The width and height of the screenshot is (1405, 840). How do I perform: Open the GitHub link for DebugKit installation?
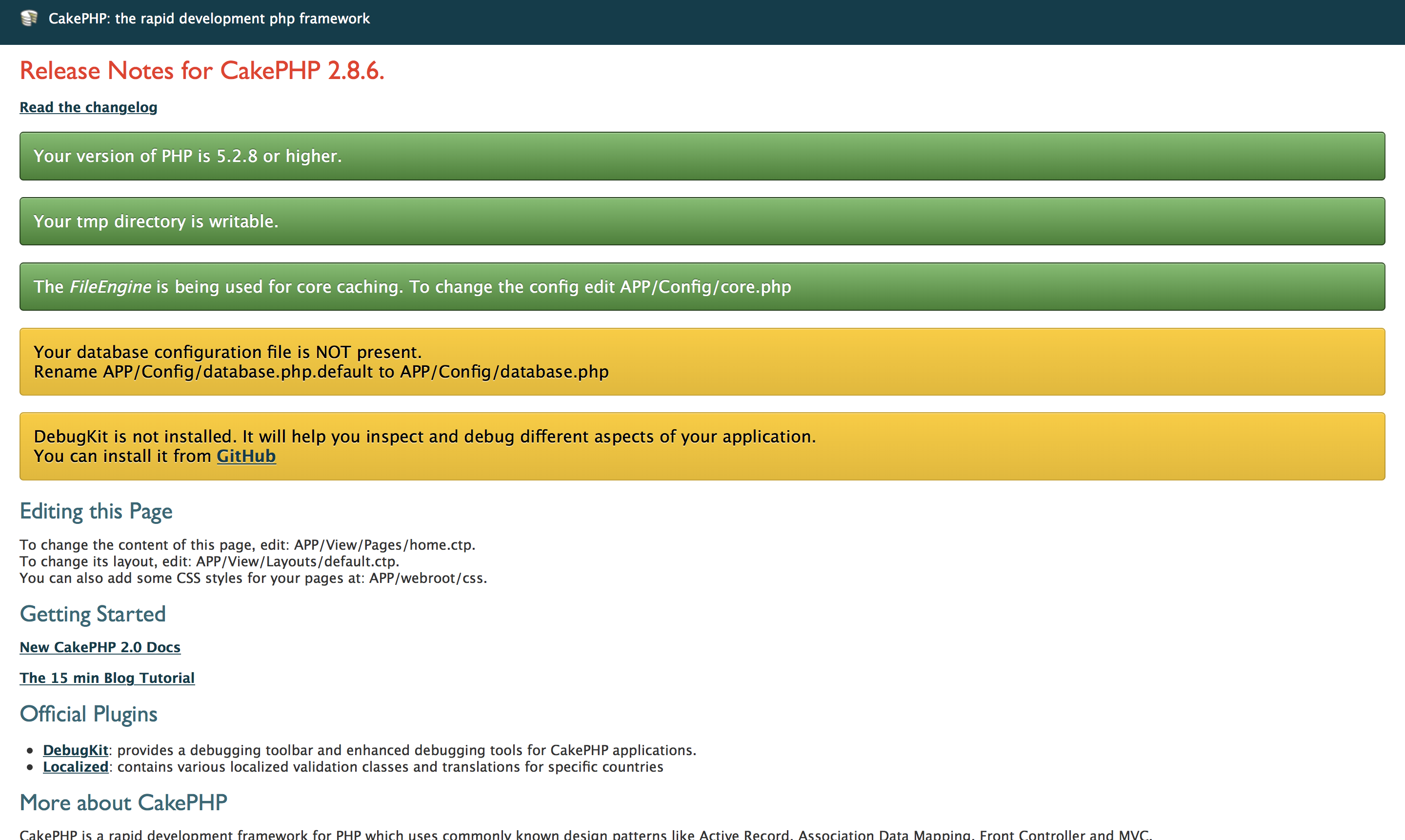[x=246, y=456]
